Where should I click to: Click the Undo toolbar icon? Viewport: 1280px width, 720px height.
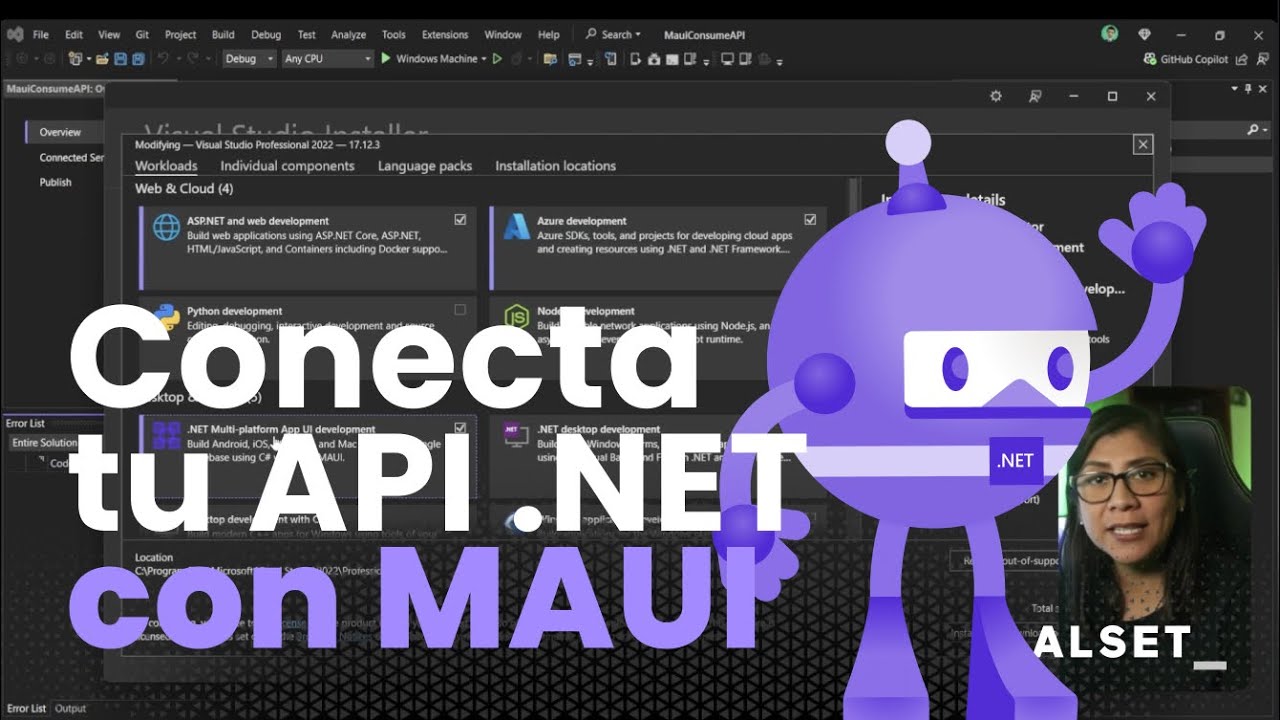164,59
